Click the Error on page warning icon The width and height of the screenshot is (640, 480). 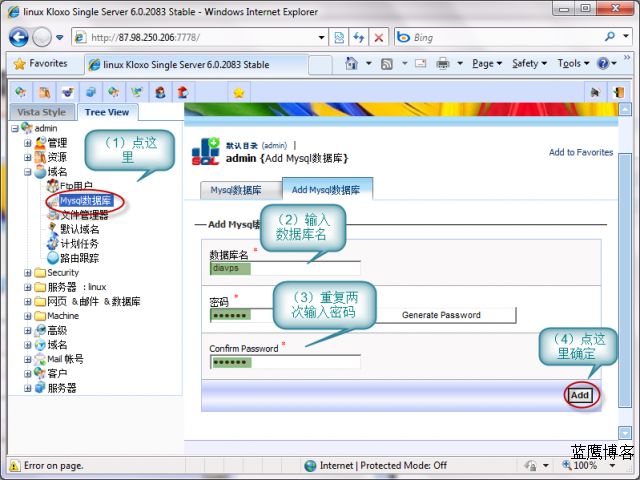14,466
